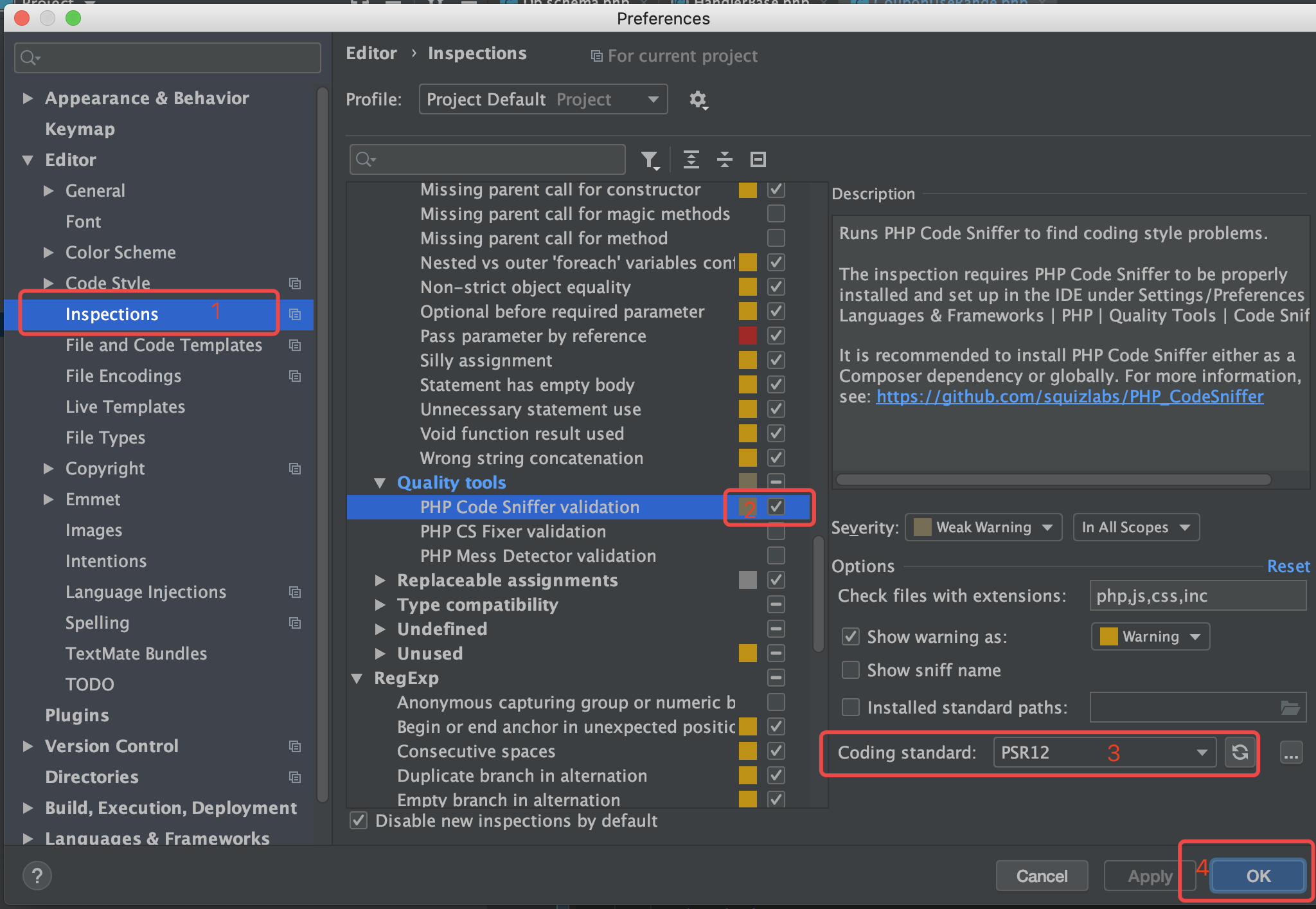This screenshot has width=1316, height=909.
Task: Click the '...' button beside coding standard
Action: point(1293,753)
